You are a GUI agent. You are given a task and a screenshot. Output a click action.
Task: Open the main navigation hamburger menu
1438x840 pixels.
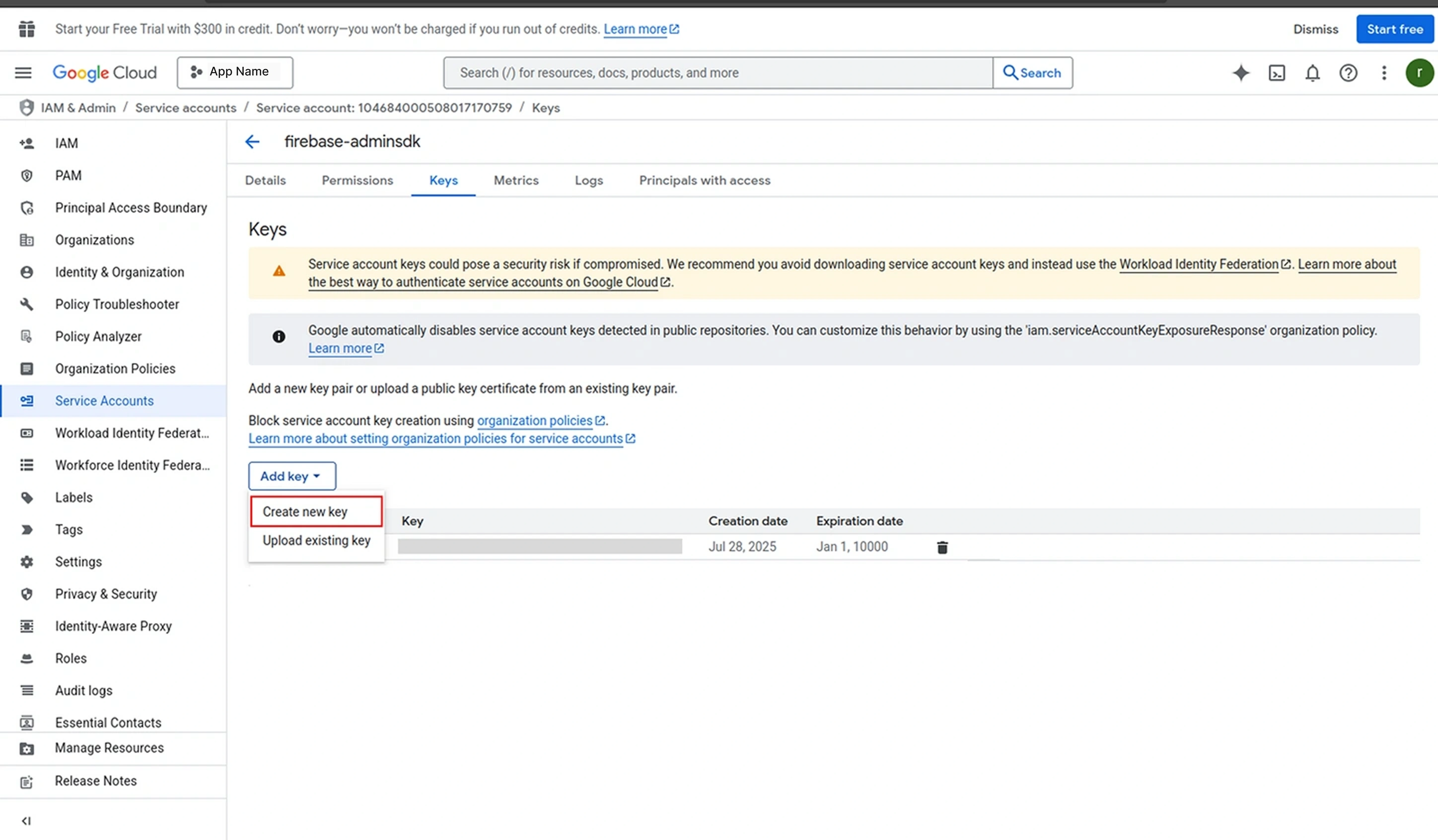point(23,72)
